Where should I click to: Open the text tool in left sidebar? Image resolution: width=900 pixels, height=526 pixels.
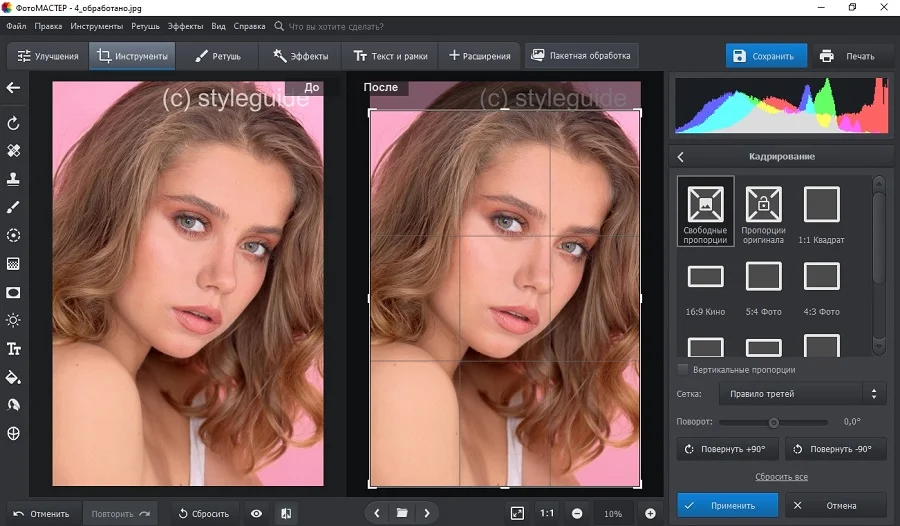tap(14, 349)
